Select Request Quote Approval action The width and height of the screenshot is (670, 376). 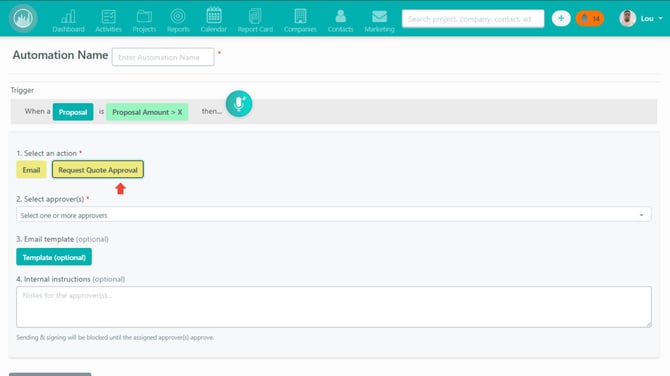pyautogui.click(x=98, y=170)
